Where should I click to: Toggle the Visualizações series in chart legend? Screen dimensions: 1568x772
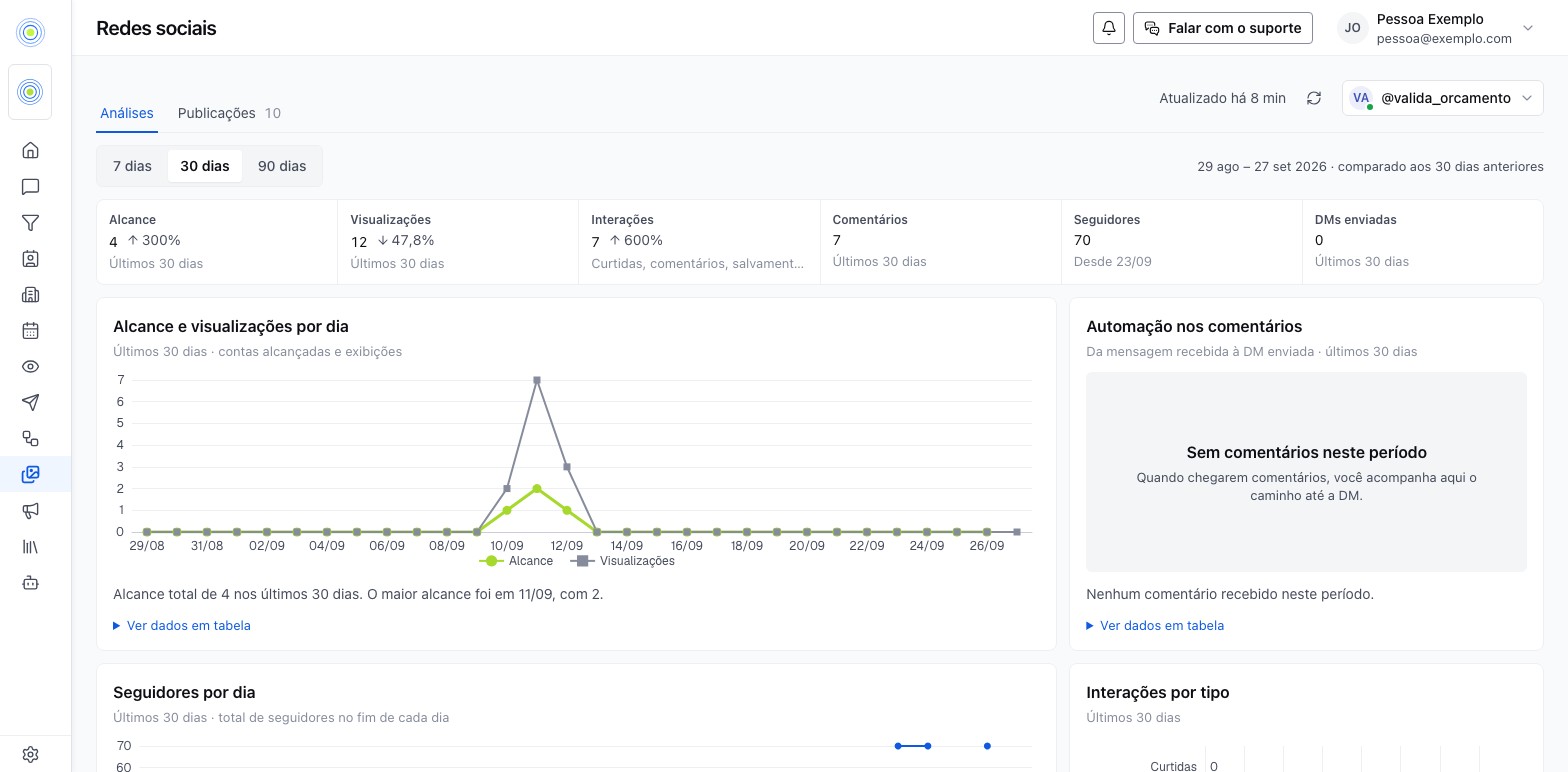[x=622, y=561]
